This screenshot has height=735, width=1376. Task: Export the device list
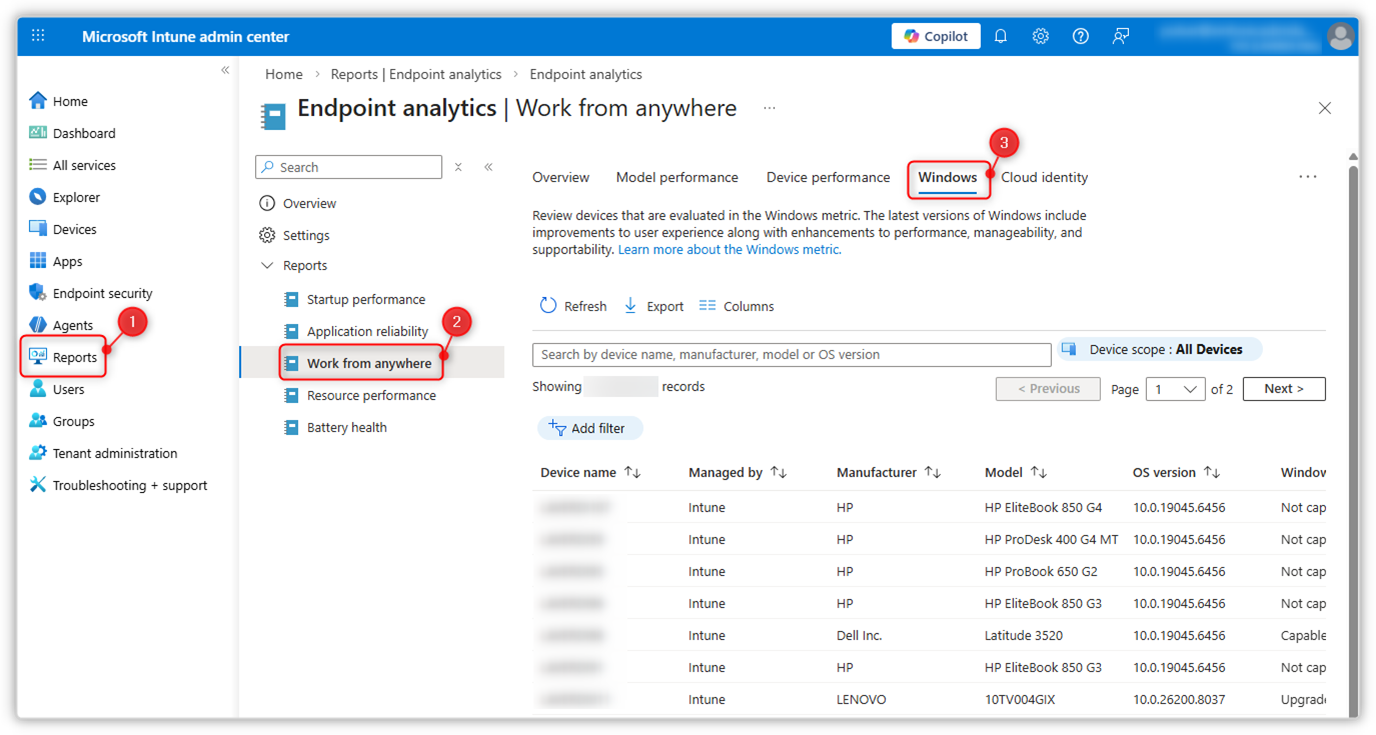653,306
